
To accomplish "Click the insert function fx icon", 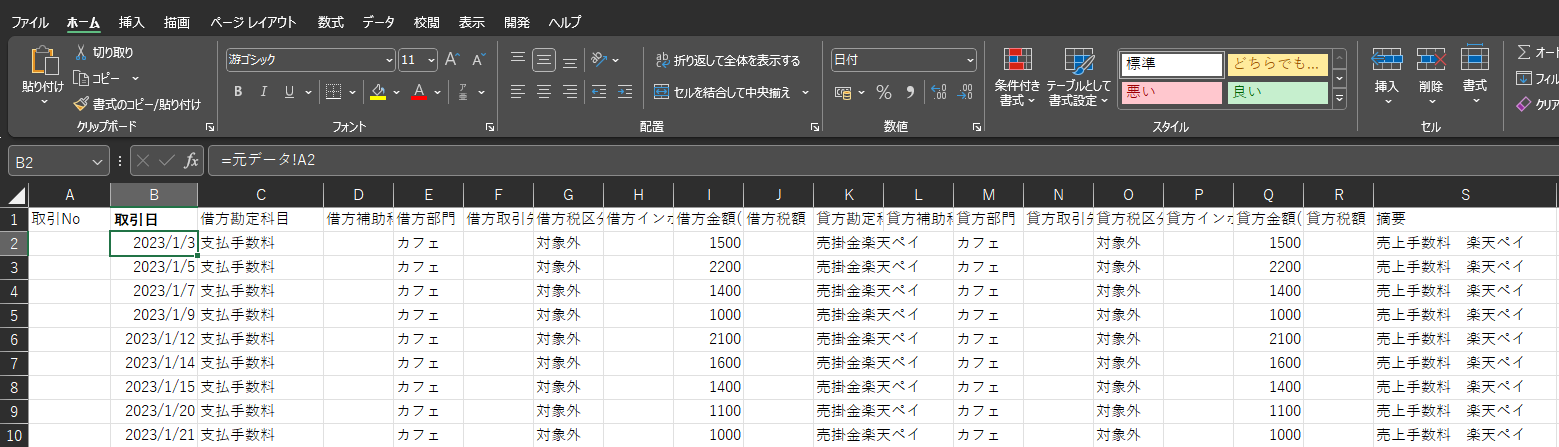I will pos(191,160).
